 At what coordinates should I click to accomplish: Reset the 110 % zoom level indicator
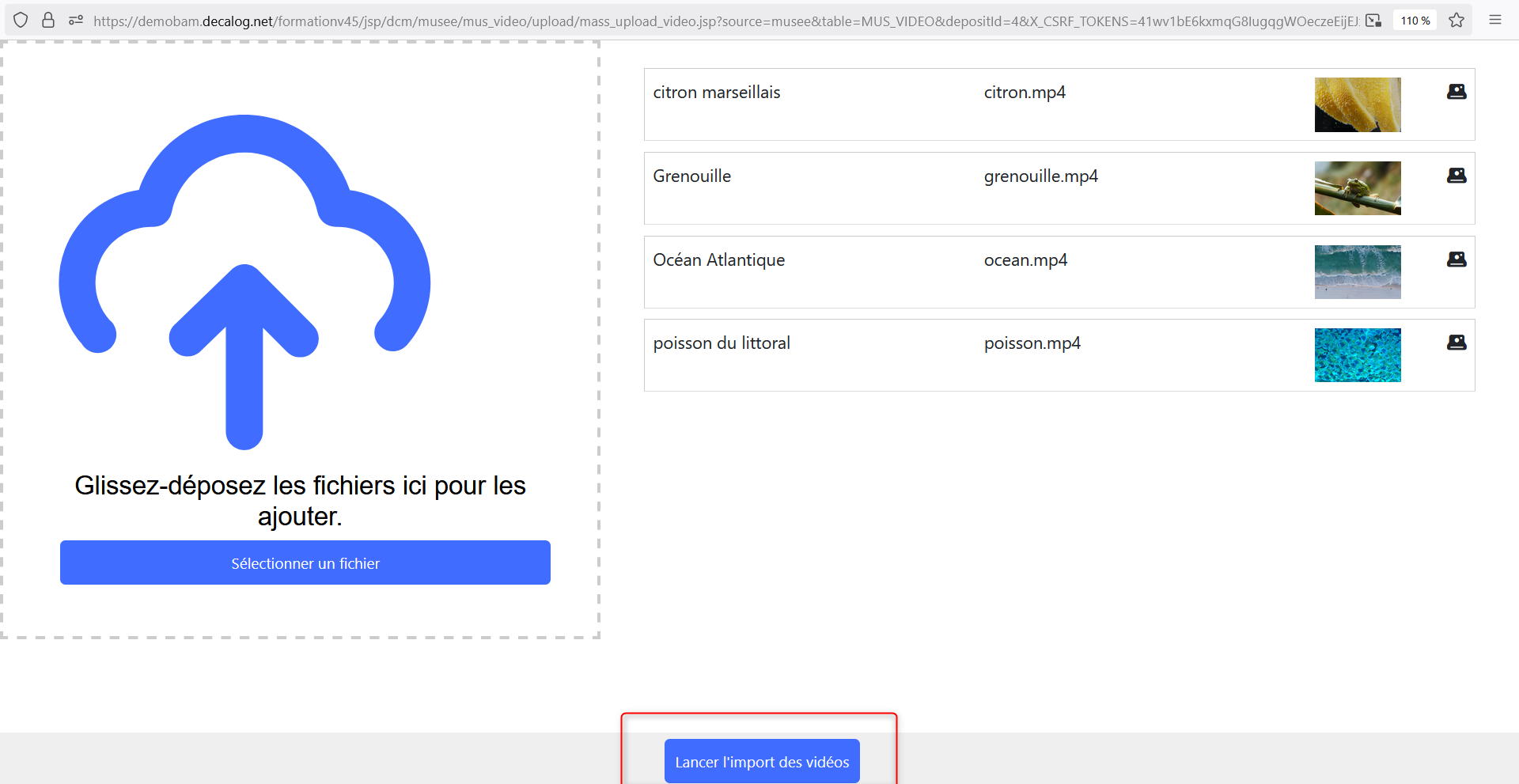point(1415,21)
